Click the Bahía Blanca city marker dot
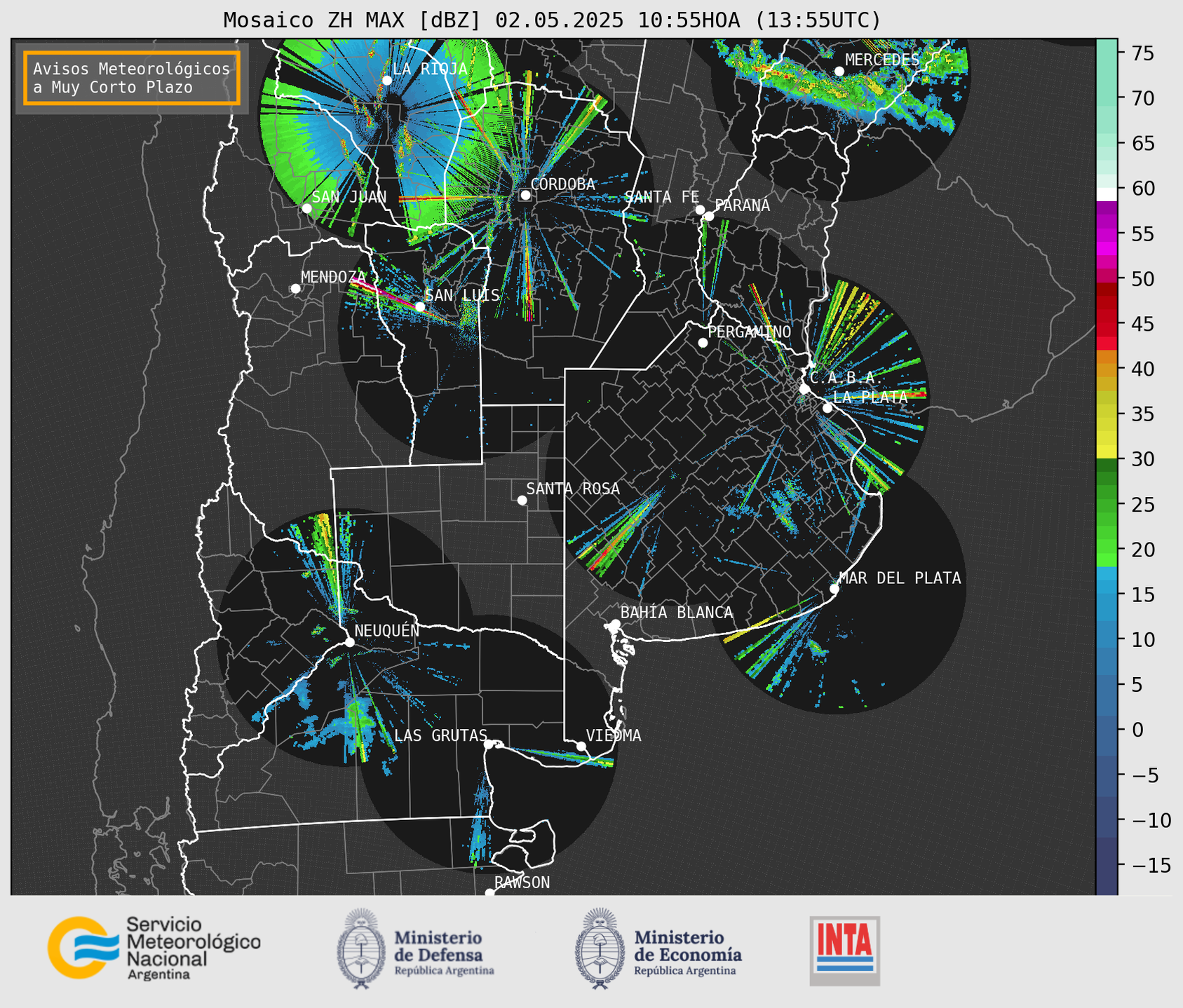Screen dimensions: 1183x1008 pyautogui.click(x=615, y=624)
